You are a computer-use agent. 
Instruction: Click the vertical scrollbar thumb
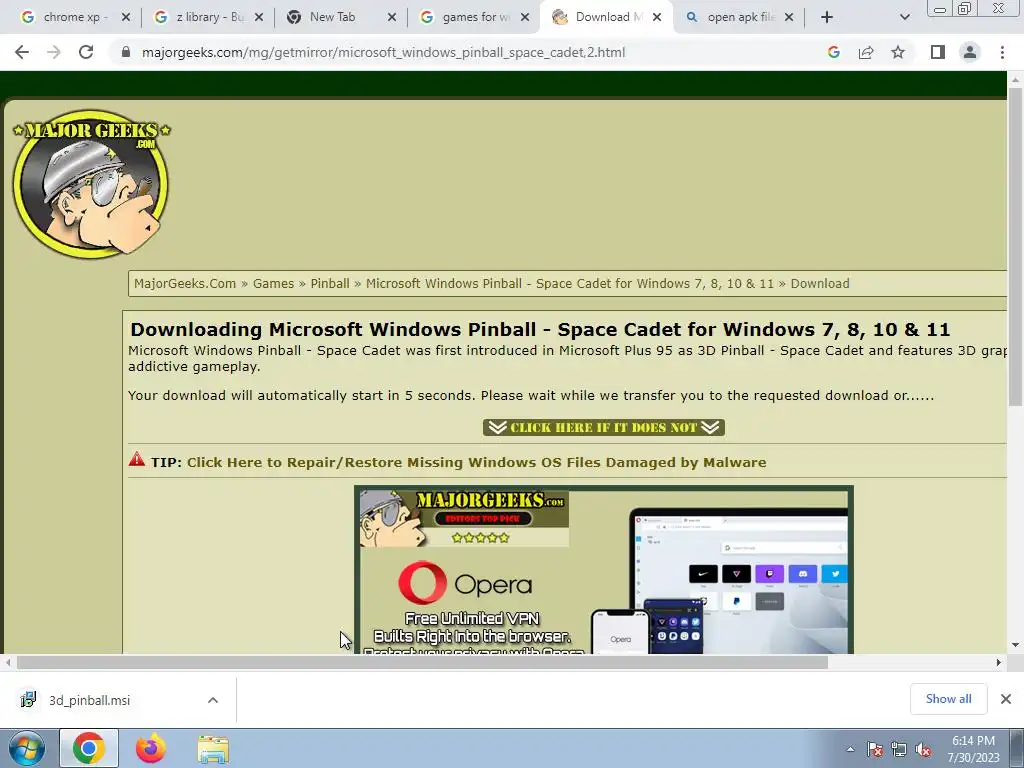(1016, 247)
